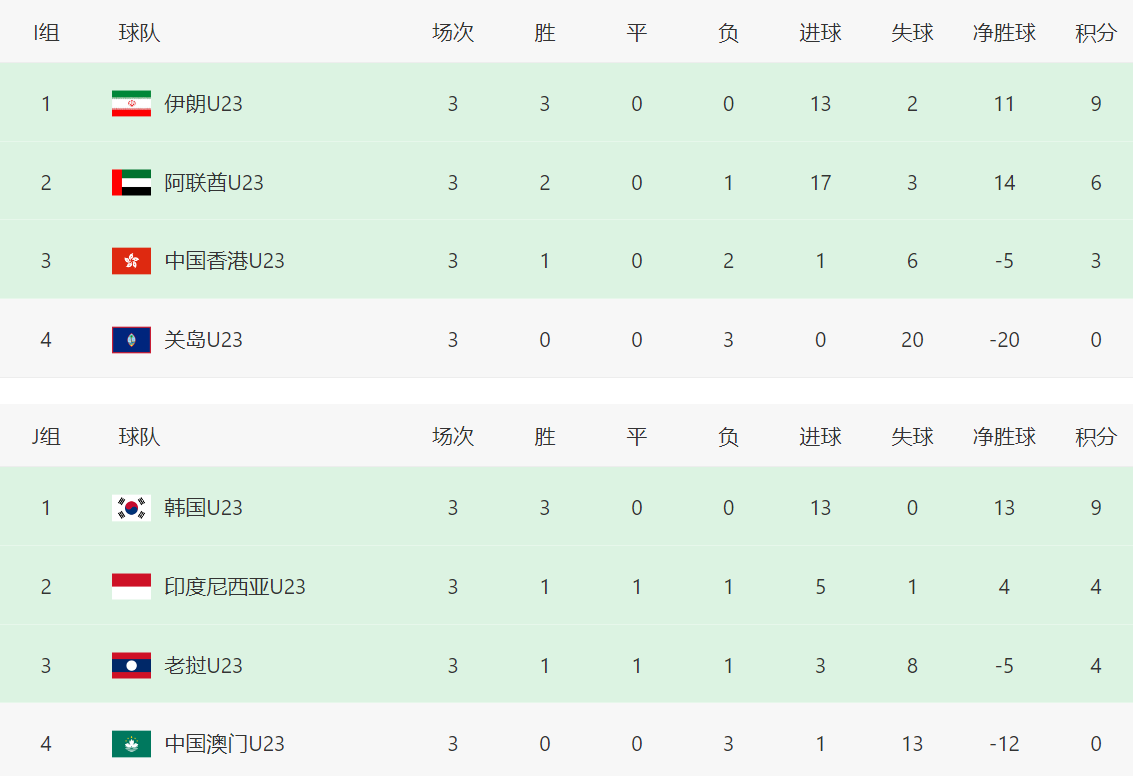
Task: Select the 中国澳门U23 table row name
Action: tap(224, 744)
